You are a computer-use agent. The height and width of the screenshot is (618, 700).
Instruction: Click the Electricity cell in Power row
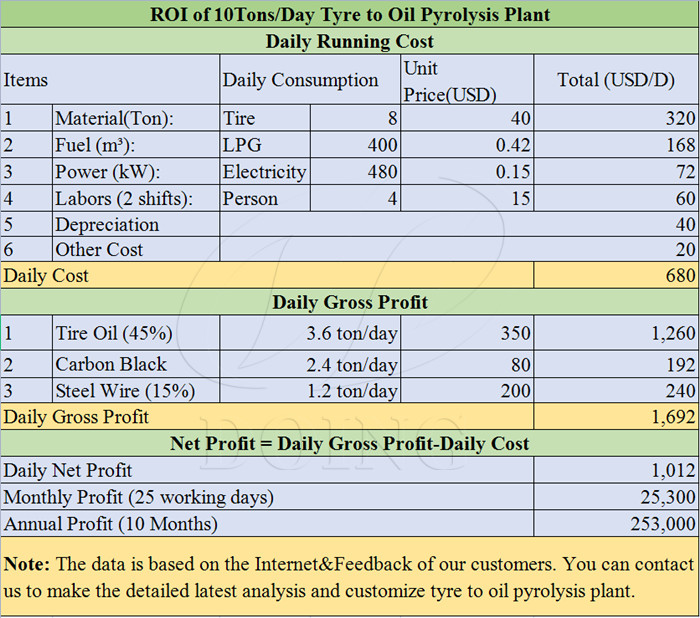tap(264, 172)
